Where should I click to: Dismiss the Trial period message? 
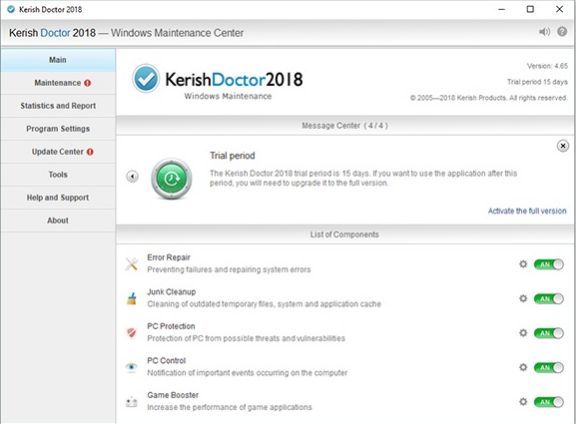pyautogui.click(x=562, y=146)
